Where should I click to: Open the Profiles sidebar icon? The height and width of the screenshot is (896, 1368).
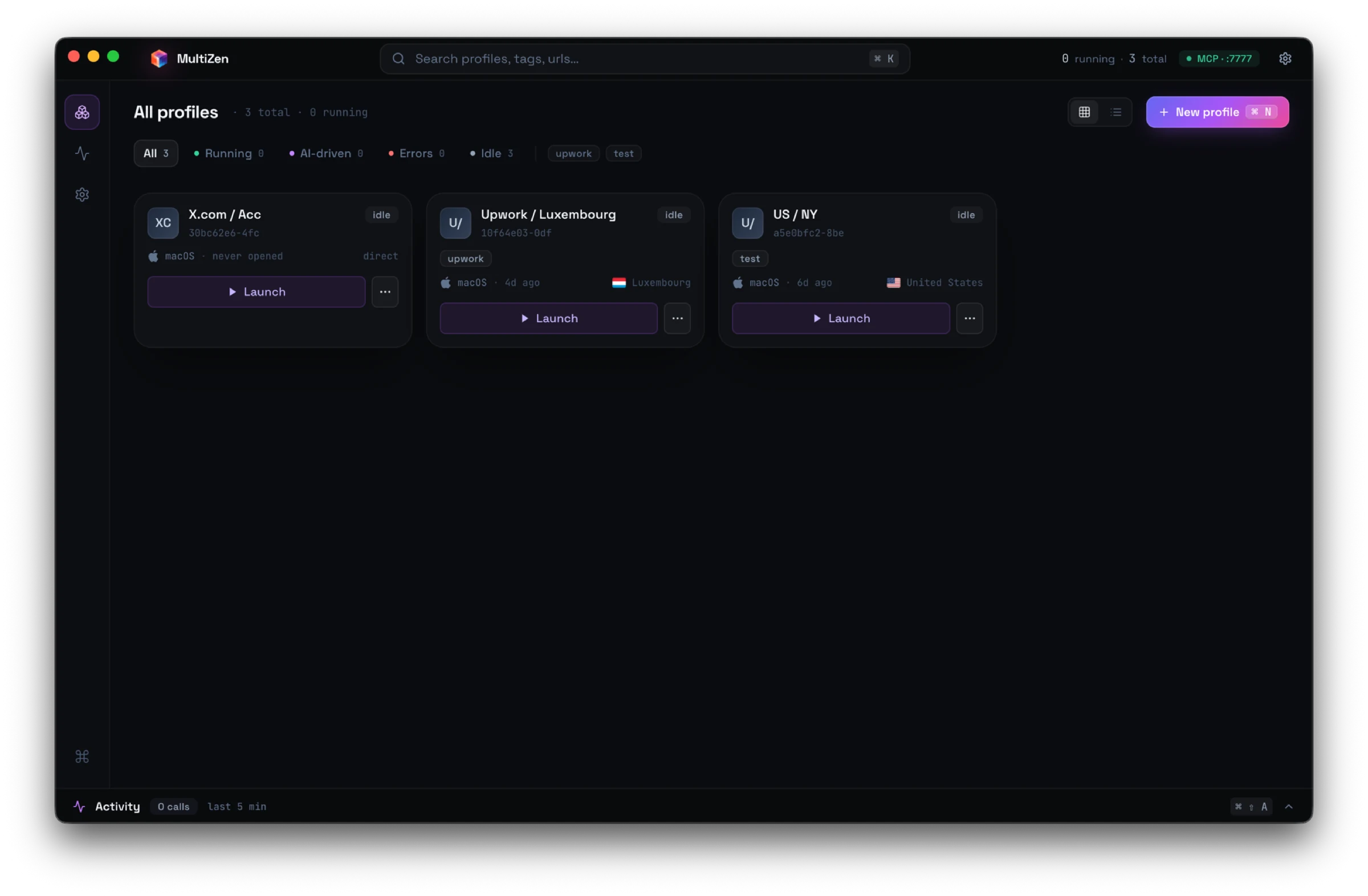(x=82, y=112)
